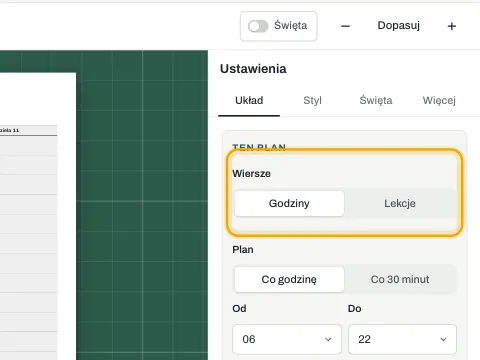Open the Święta settings tab
480x360 pixels.
(x=376, y=100)
